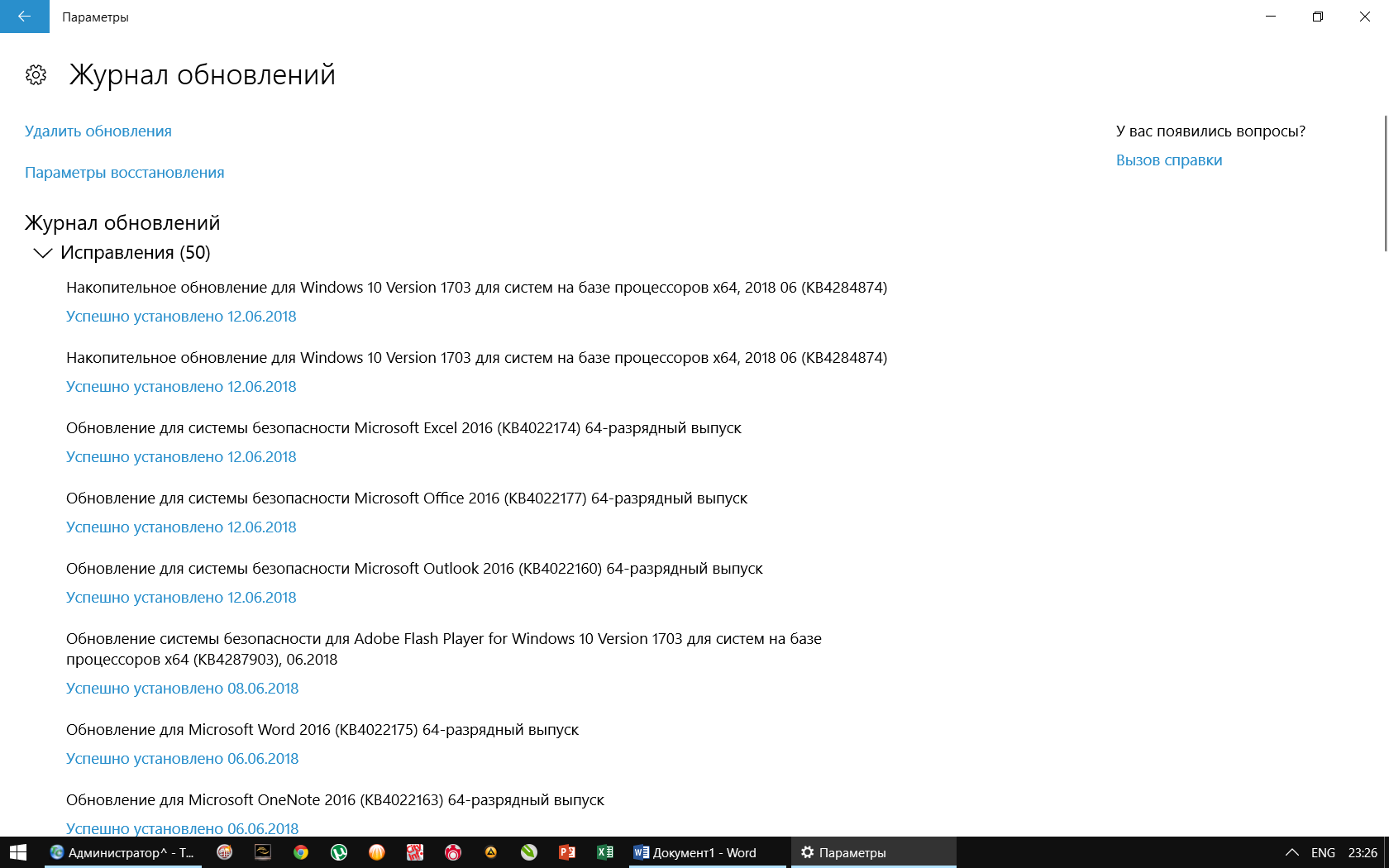This screenshot has height=868, width=1389.
Task: Collapse the Исправления (50) section
Action: tap(42, 253)
